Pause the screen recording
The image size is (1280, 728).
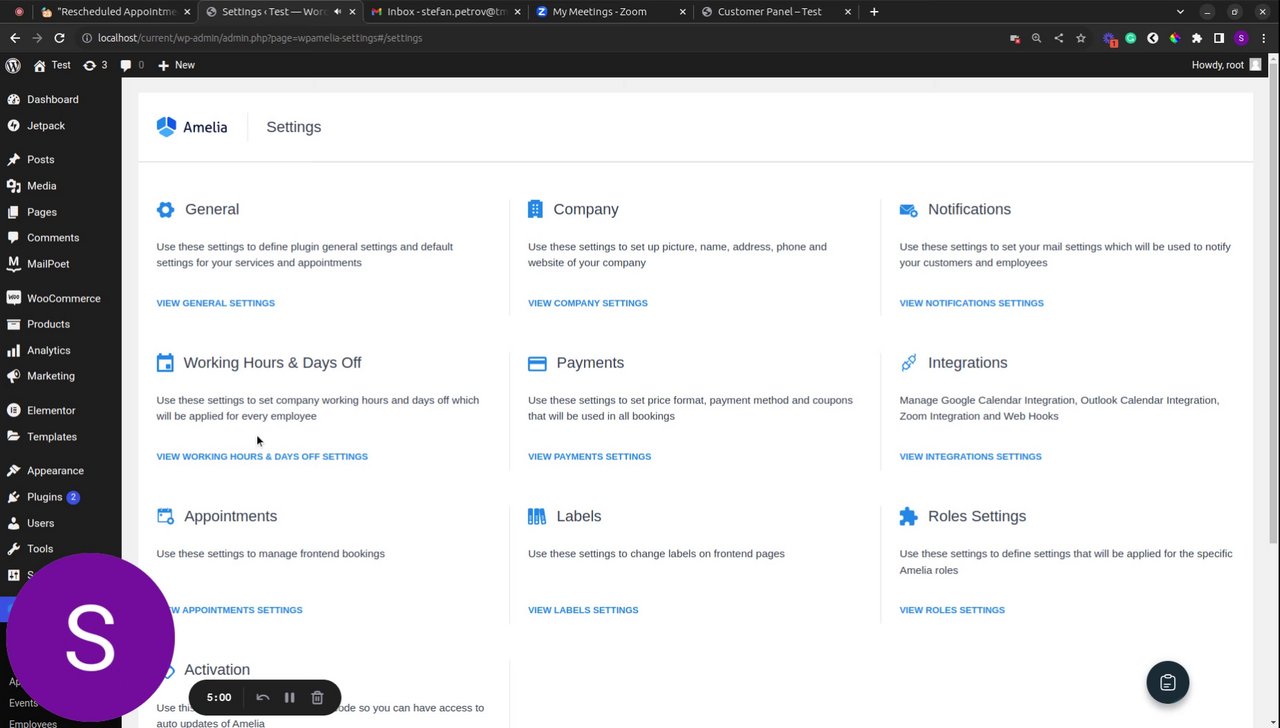(x=289, y=697)
